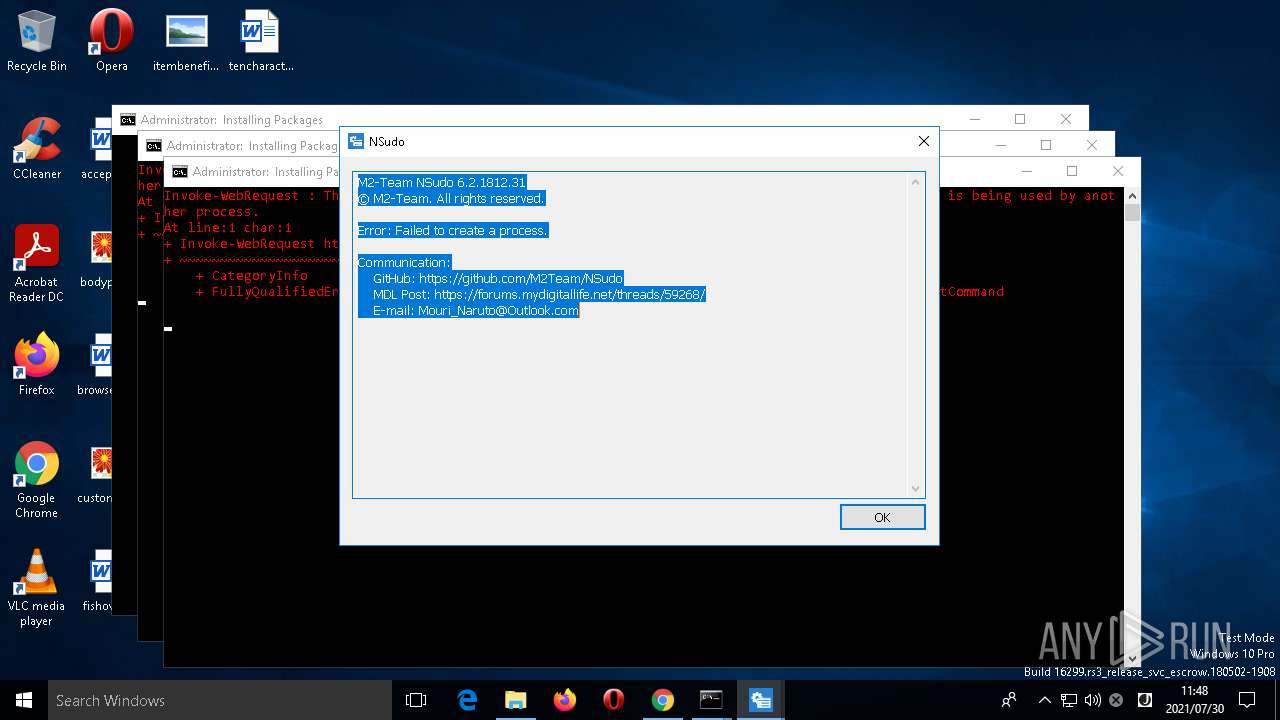Click the 'Error: Failed to create a process' line

[x=453, y=230]
